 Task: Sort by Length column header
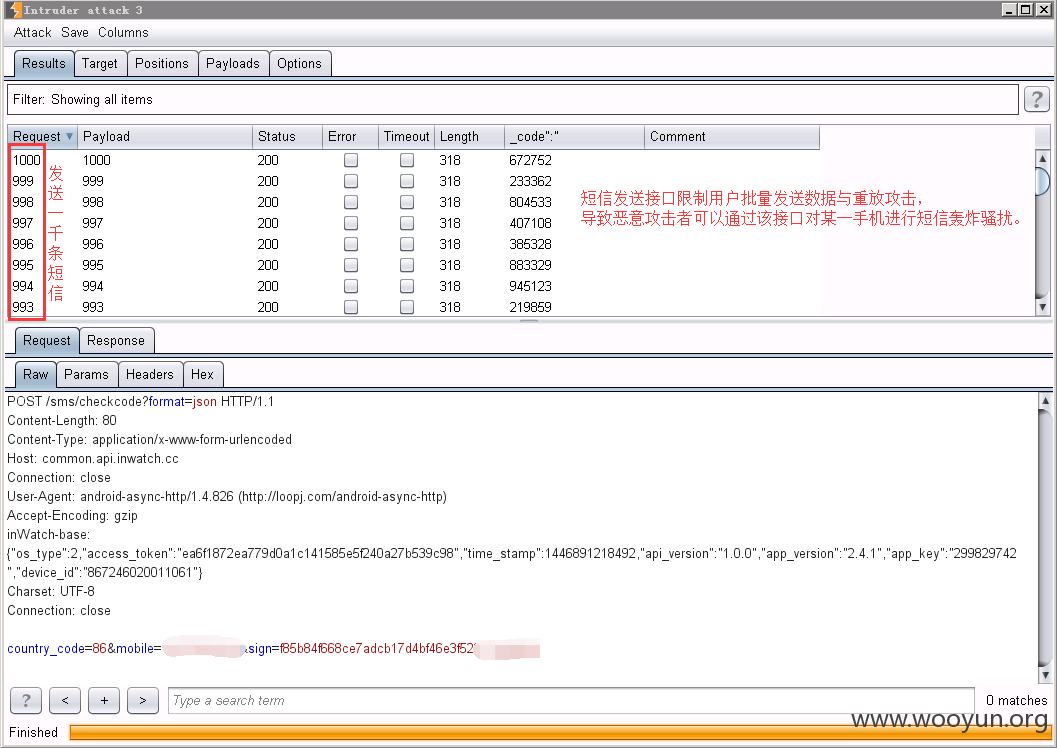pyautogui.click(x=469, y=136)
